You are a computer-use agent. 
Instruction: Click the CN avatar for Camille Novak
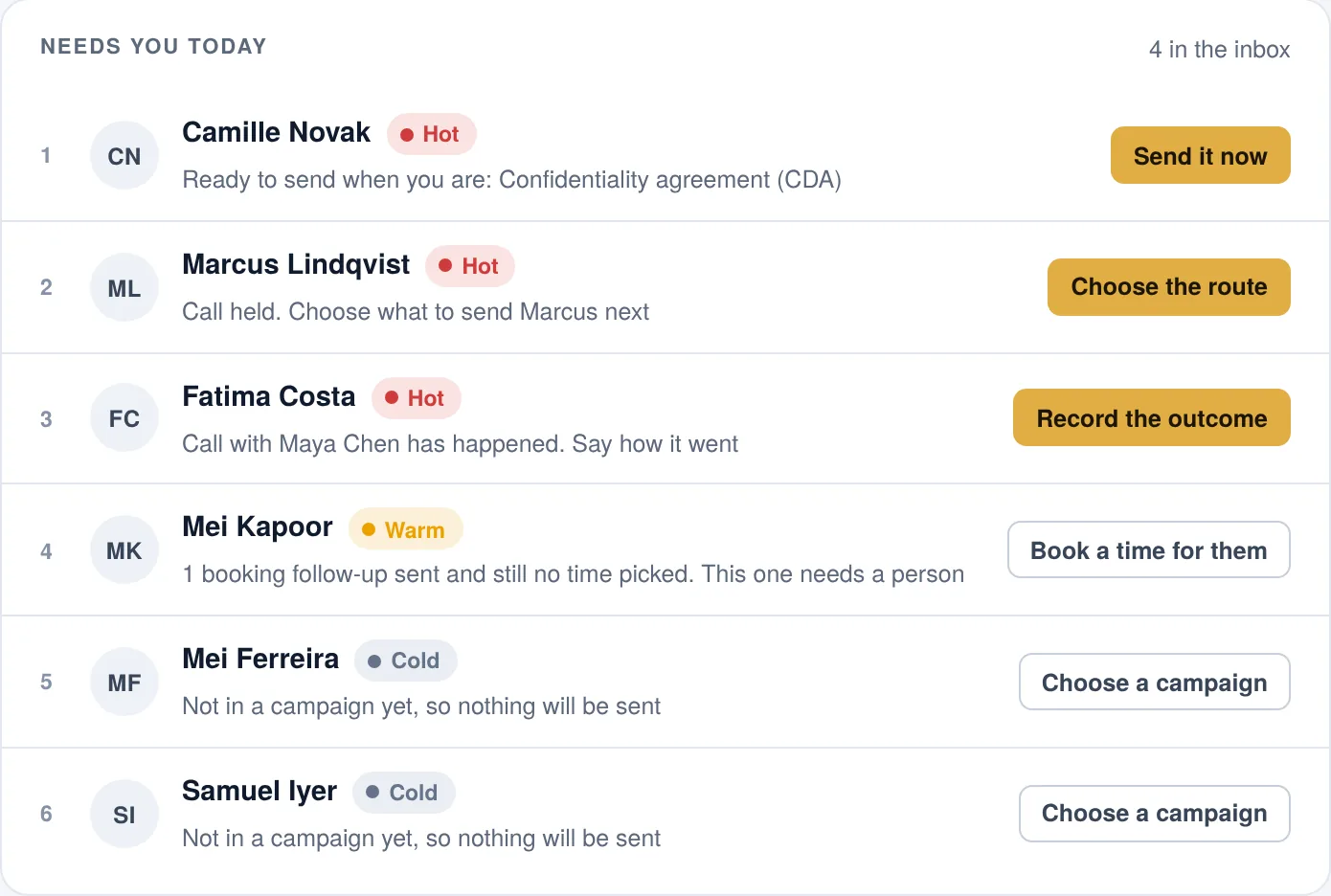124,155
